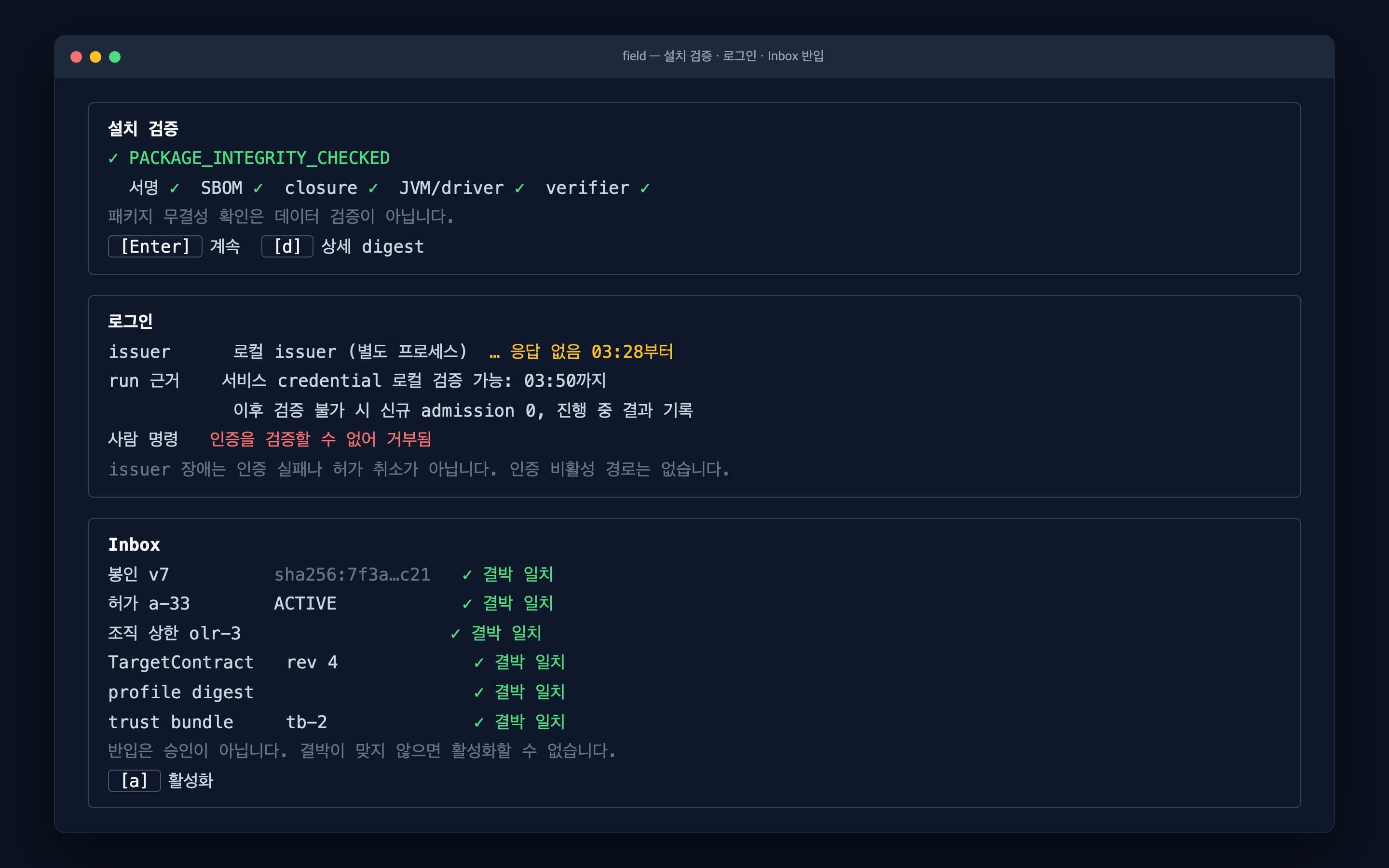Click the 봉인 v7 row label
Image resolution: width=1389 pixels, height=868 pixels.
click(139, 575)
